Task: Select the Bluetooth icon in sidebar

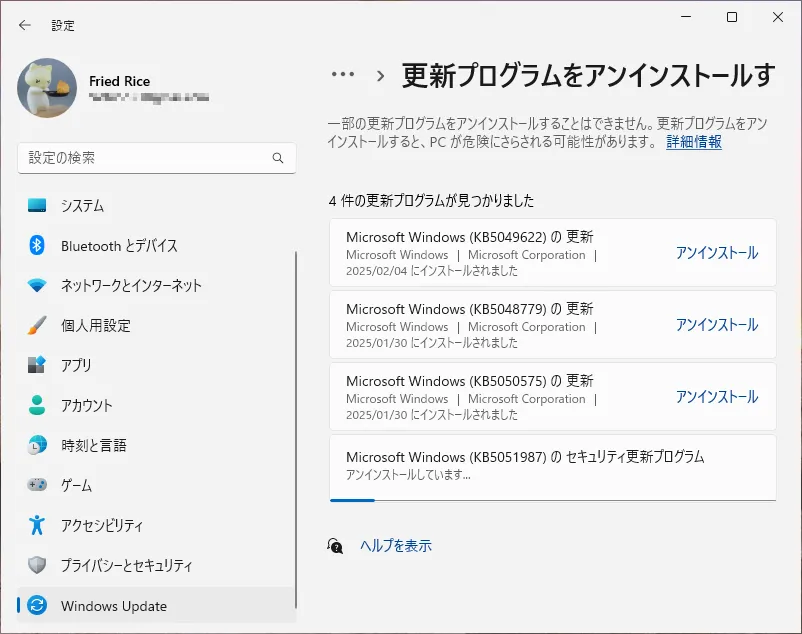Action: pyautogui.click(x=37, y=245)
